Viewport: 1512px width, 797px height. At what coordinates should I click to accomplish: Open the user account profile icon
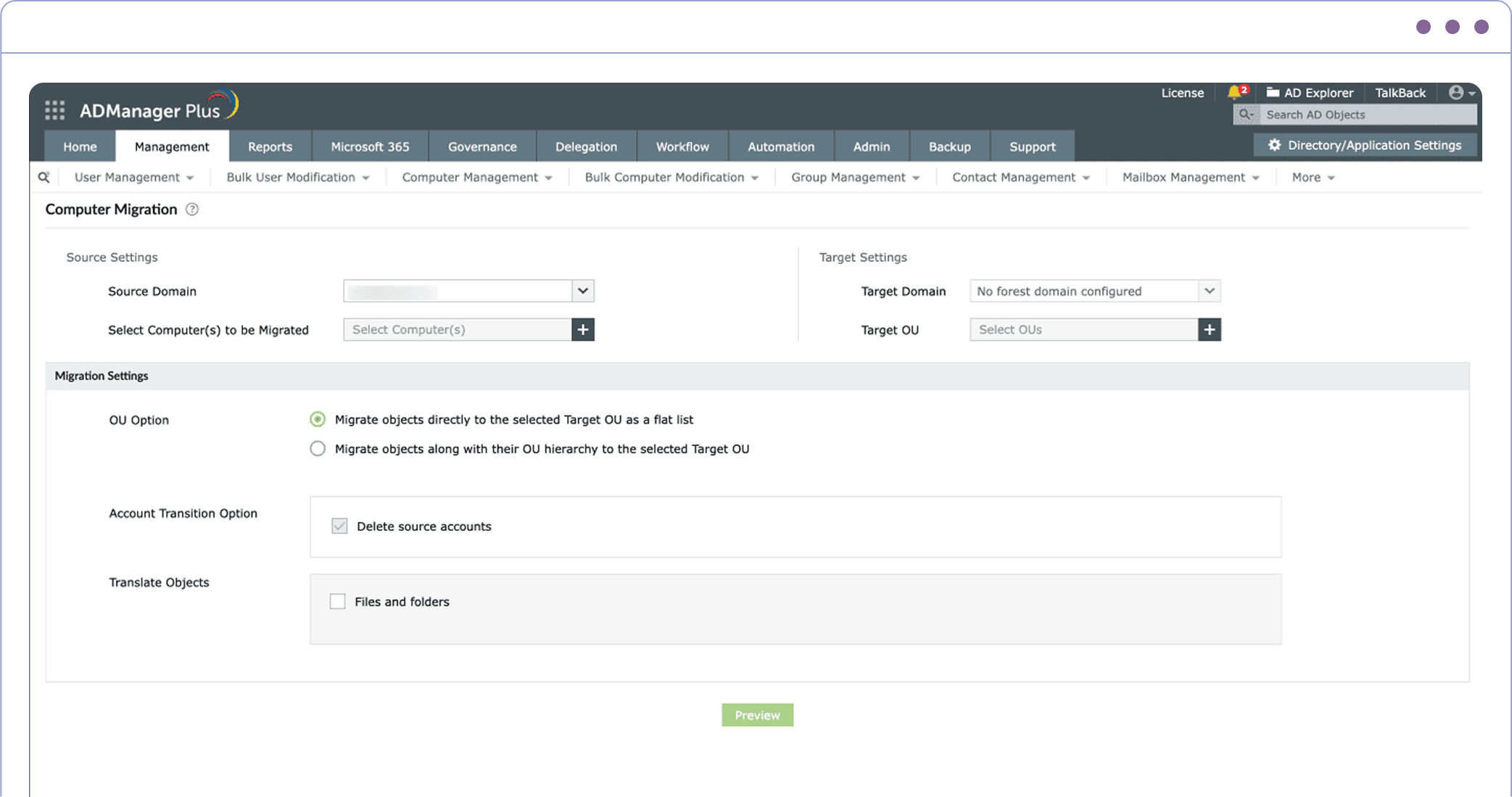pos(1456,92)
